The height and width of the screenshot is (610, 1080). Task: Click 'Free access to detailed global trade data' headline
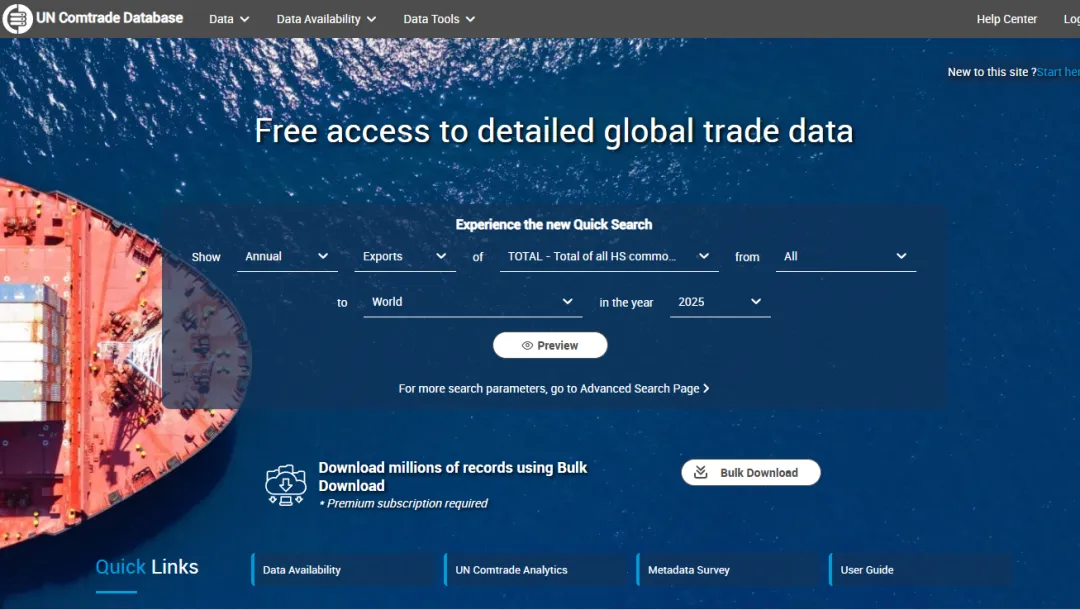[554, 131]
